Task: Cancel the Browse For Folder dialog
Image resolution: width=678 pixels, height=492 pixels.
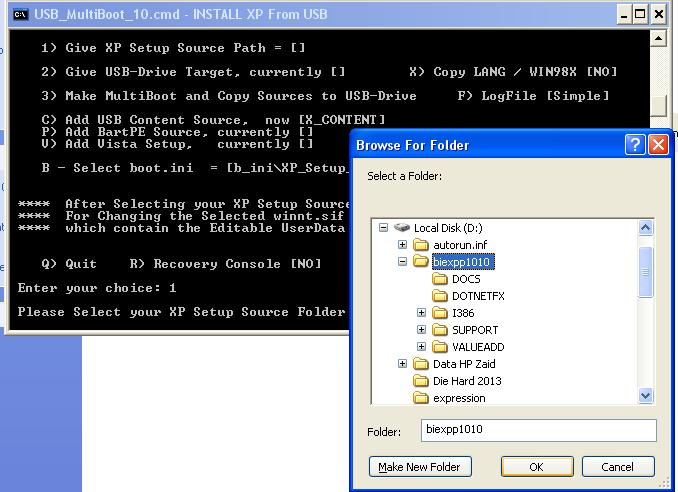Action: pyautogui.click(x=618, y=467)
